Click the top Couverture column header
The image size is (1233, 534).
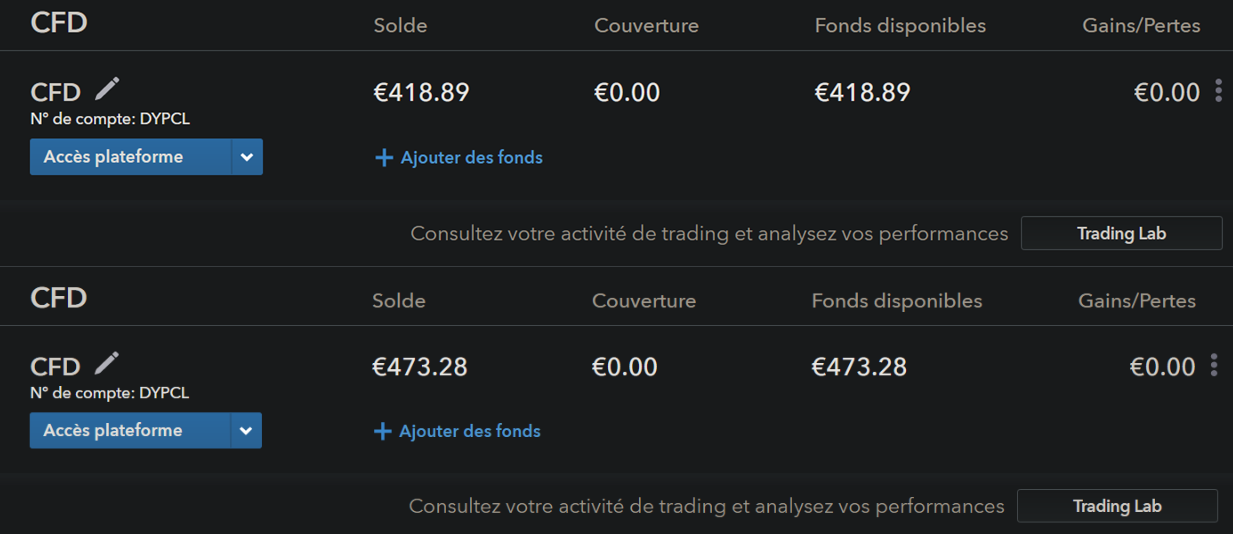[646, 26]
